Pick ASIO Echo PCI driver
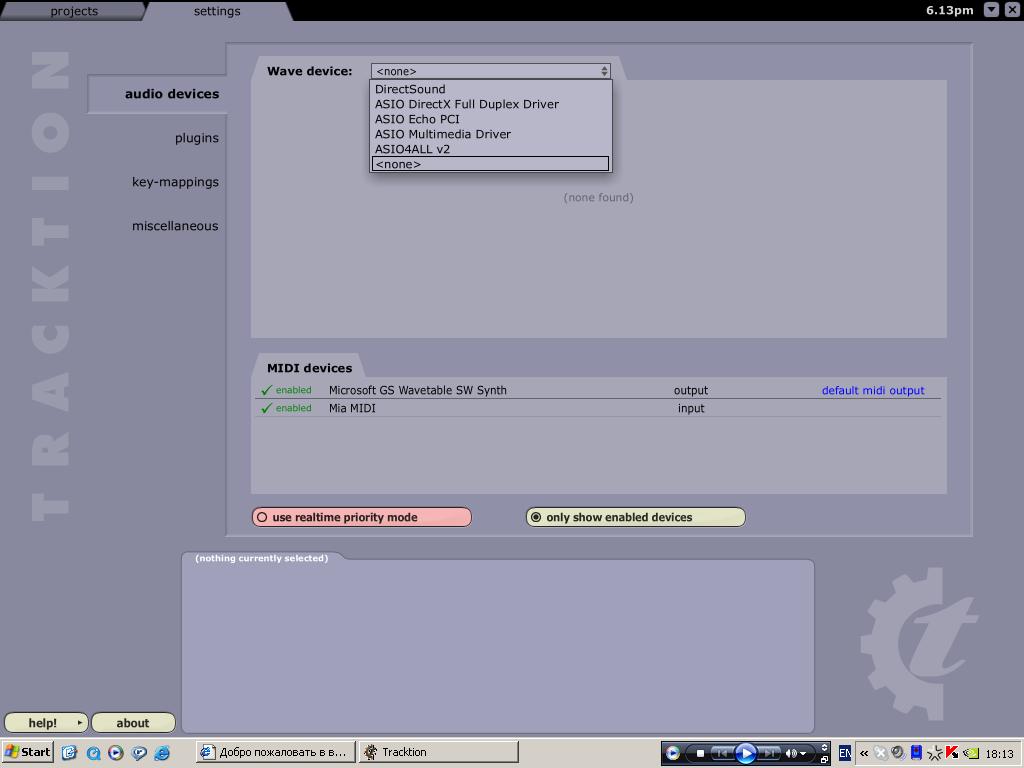 pos(490,119)
